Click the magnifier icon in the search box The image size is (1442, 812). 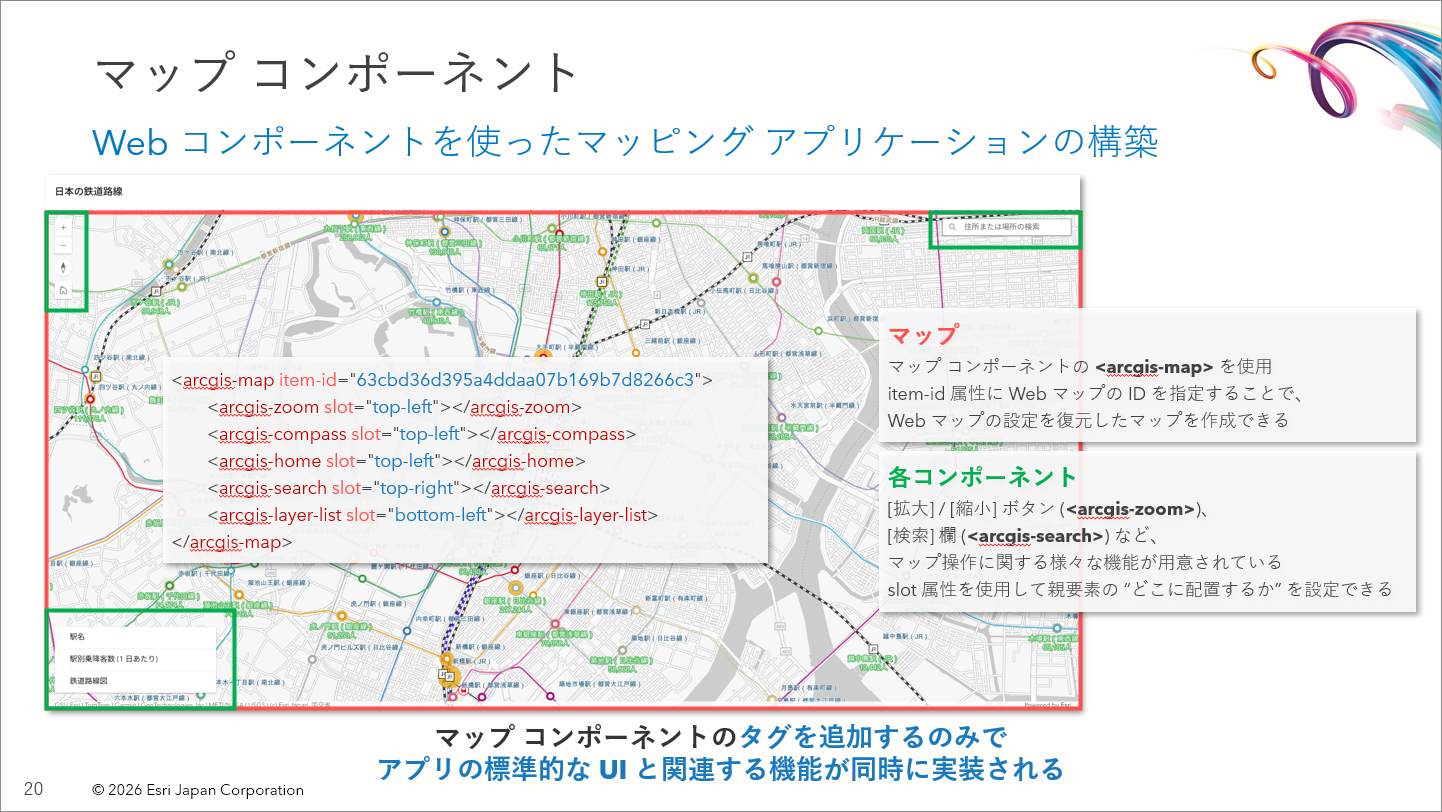953,227
